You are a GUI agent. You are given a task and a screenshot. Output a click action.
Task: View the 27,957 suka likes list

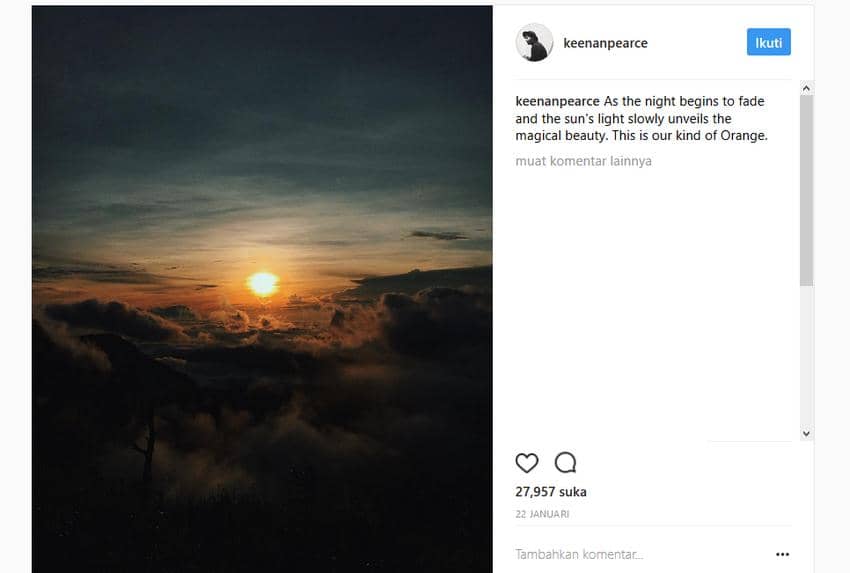pyautogui.click(x=550, y=491)
